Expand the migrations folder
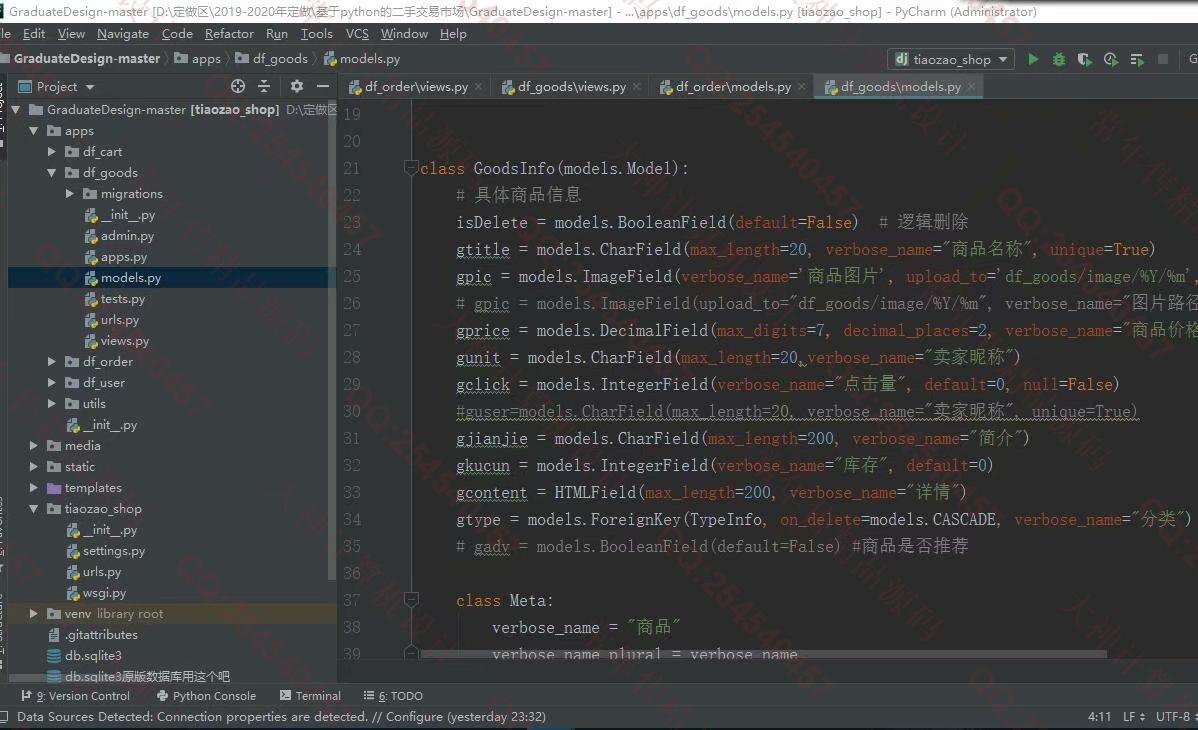The image size is (1198, 730). [70, 193]
